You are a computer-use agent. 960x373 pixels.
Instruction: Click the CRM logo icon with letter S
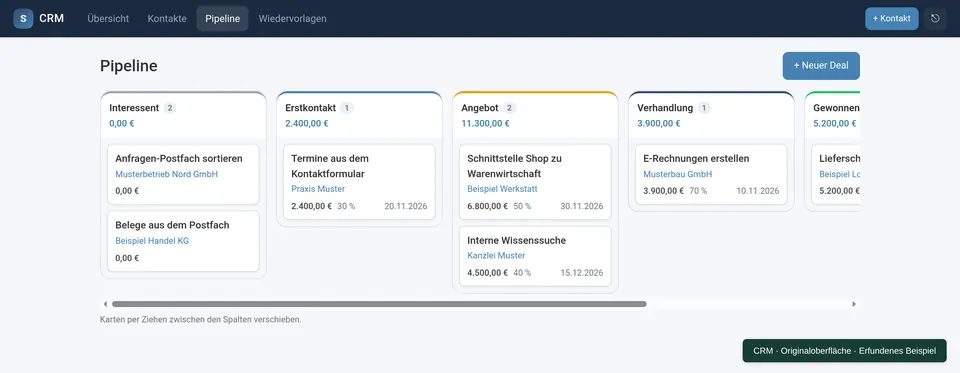[23, 18]
